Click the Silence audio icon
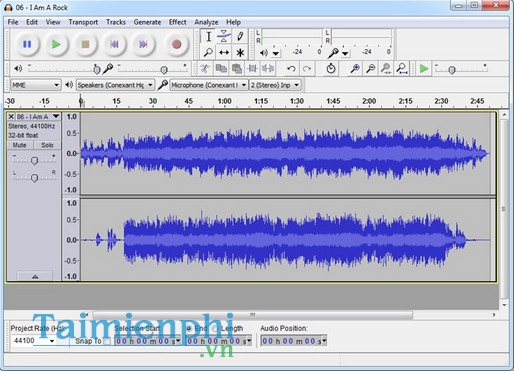The height and width of the screenshot is (371, 514). [x=268, y=69]
